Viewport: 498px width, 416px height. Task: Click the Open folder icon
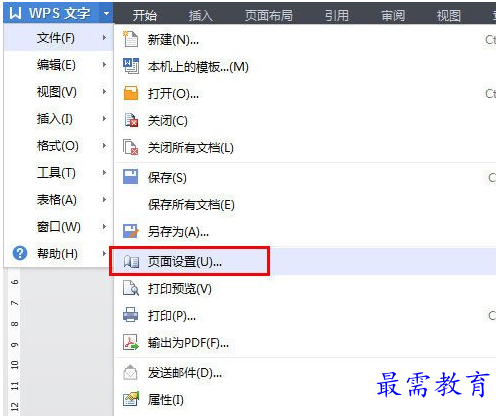pos(131,93)
